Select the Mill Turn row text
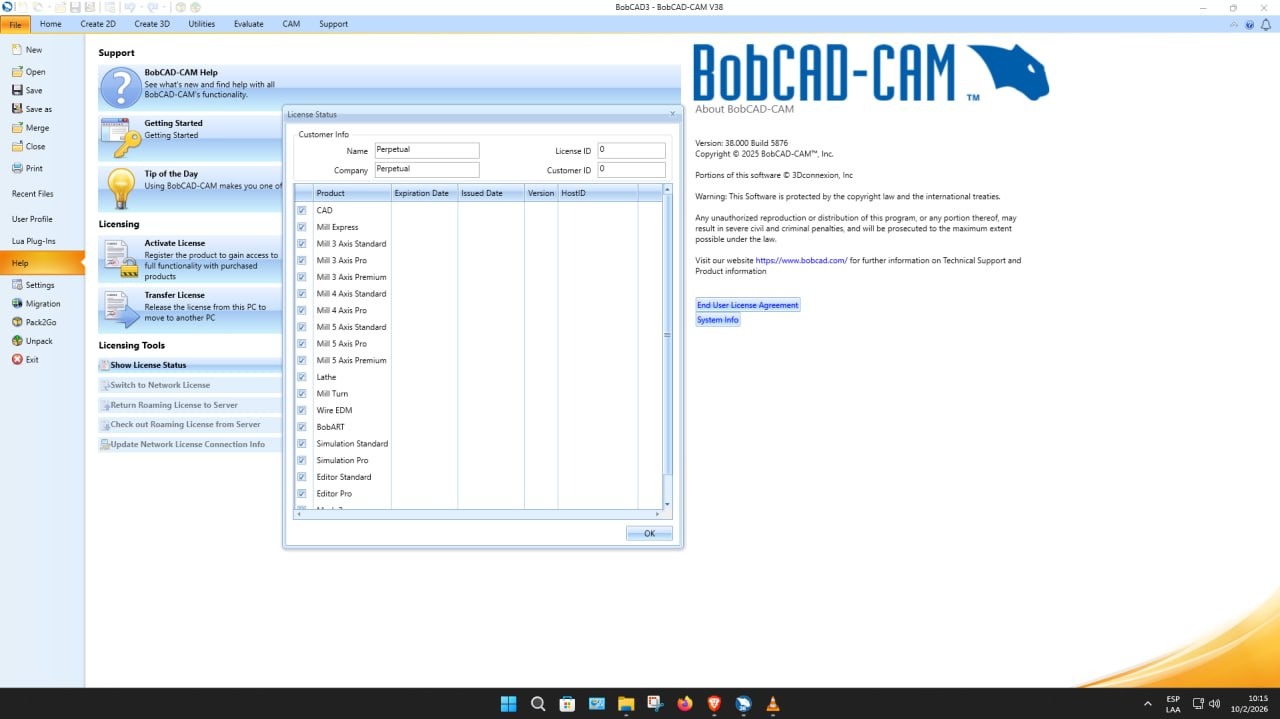This screenshot has height=719, width=1280. click(332, 394)
